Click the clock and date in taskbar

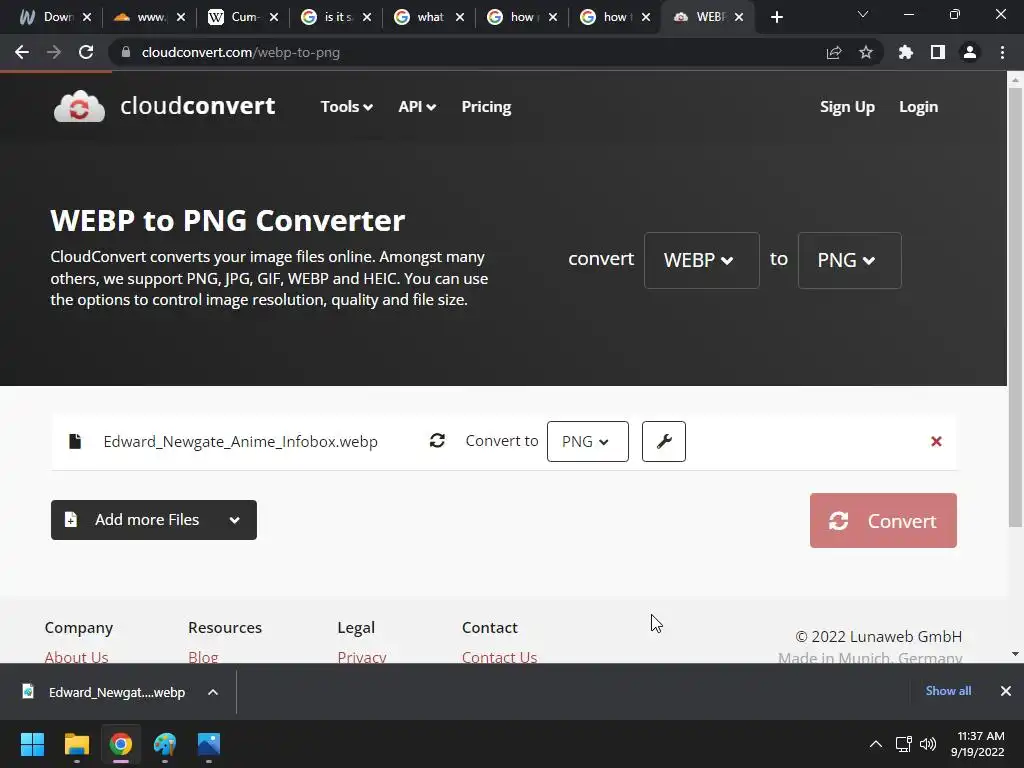978,744
